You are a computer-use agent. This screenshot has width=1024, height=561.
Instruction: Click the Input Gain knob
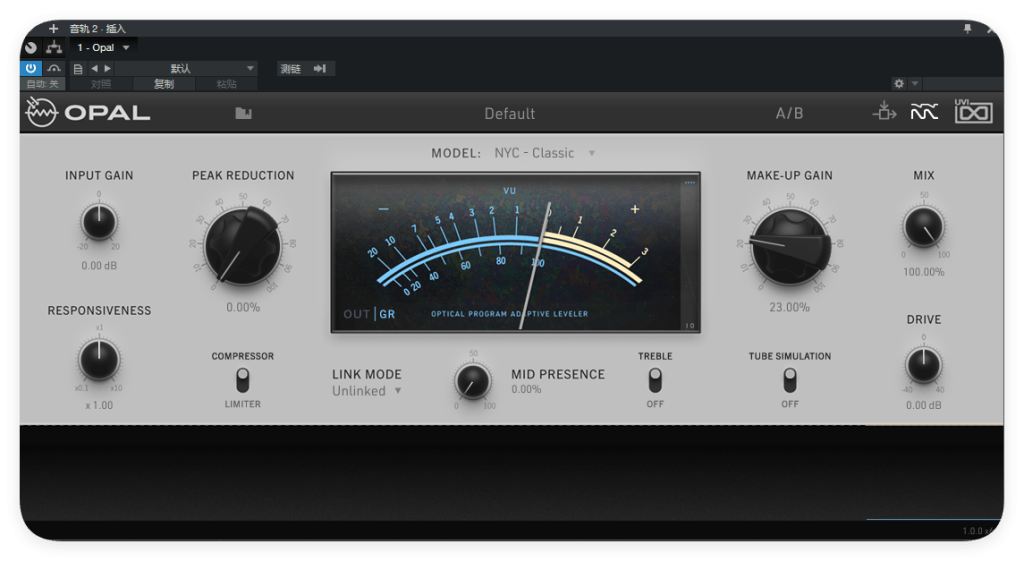[x=99, y=223]
